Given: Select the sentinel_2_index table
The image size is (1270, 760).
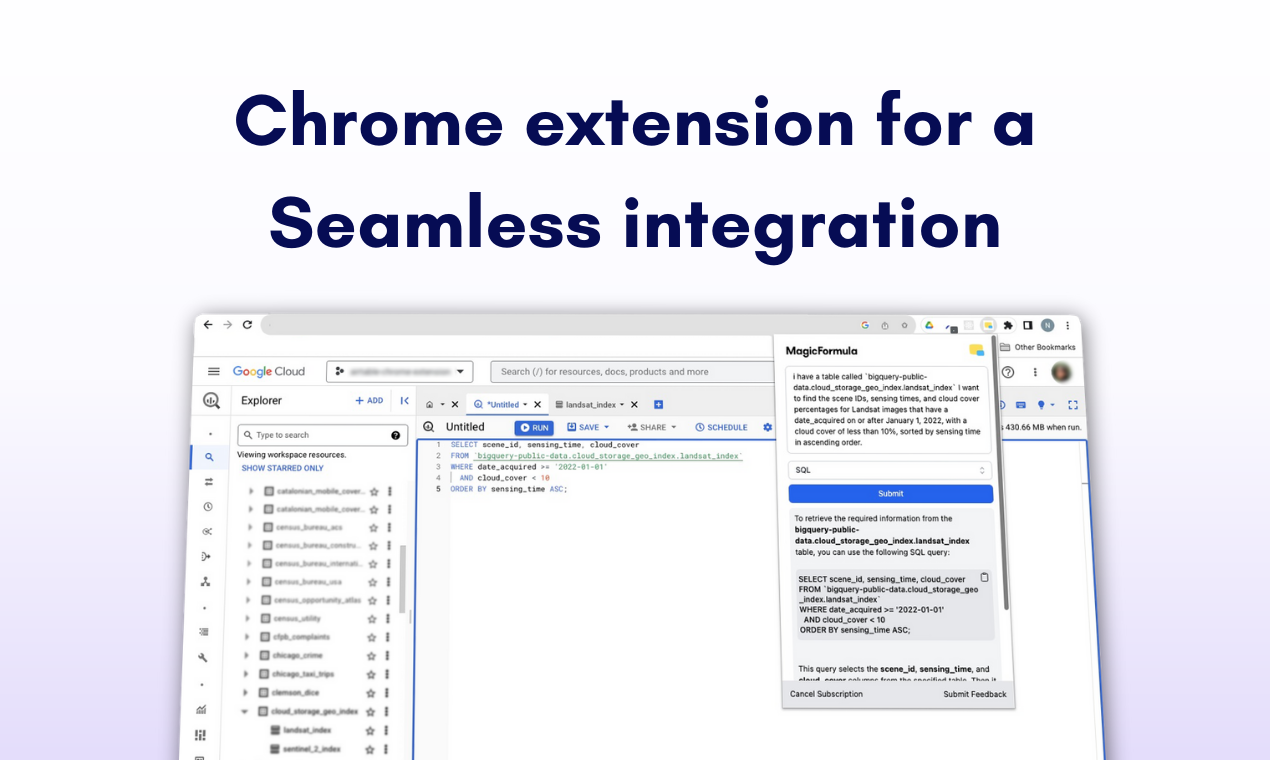Looking at the screenshot, I should click(311, 749).
